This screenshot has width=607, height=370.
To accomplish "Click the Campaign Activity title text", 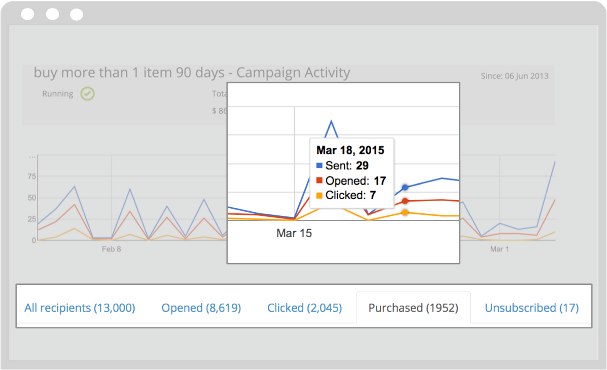I will click(192, 73).
